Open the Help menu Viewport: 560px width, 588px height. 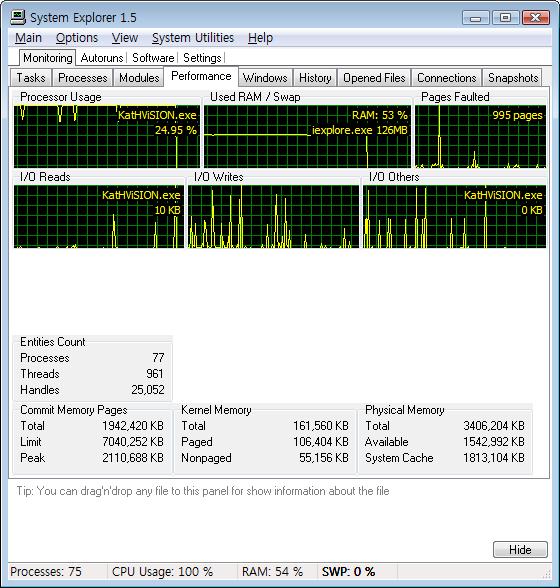coord(260,38)
